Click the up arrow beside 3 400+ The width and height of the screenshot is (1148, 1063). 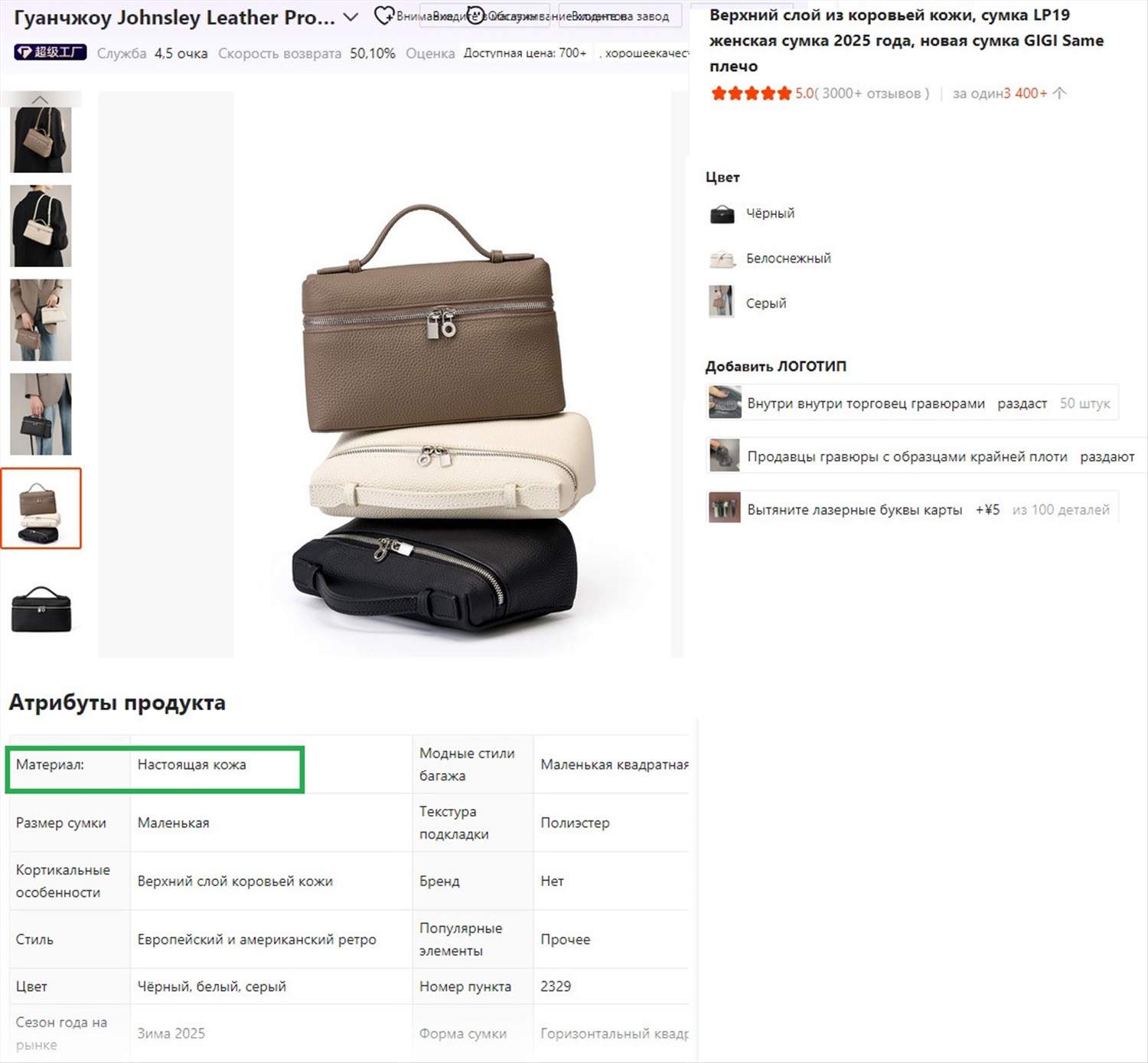[1060, 93]
